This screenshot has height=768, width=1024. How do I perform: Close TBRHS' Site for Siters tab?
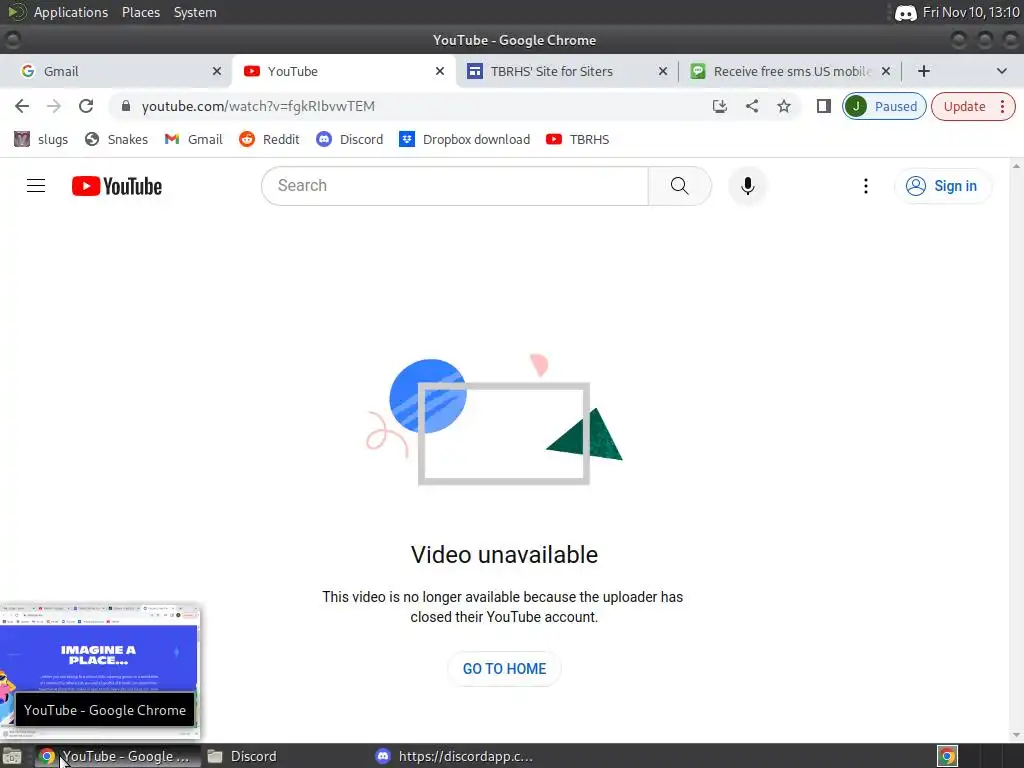663,71
